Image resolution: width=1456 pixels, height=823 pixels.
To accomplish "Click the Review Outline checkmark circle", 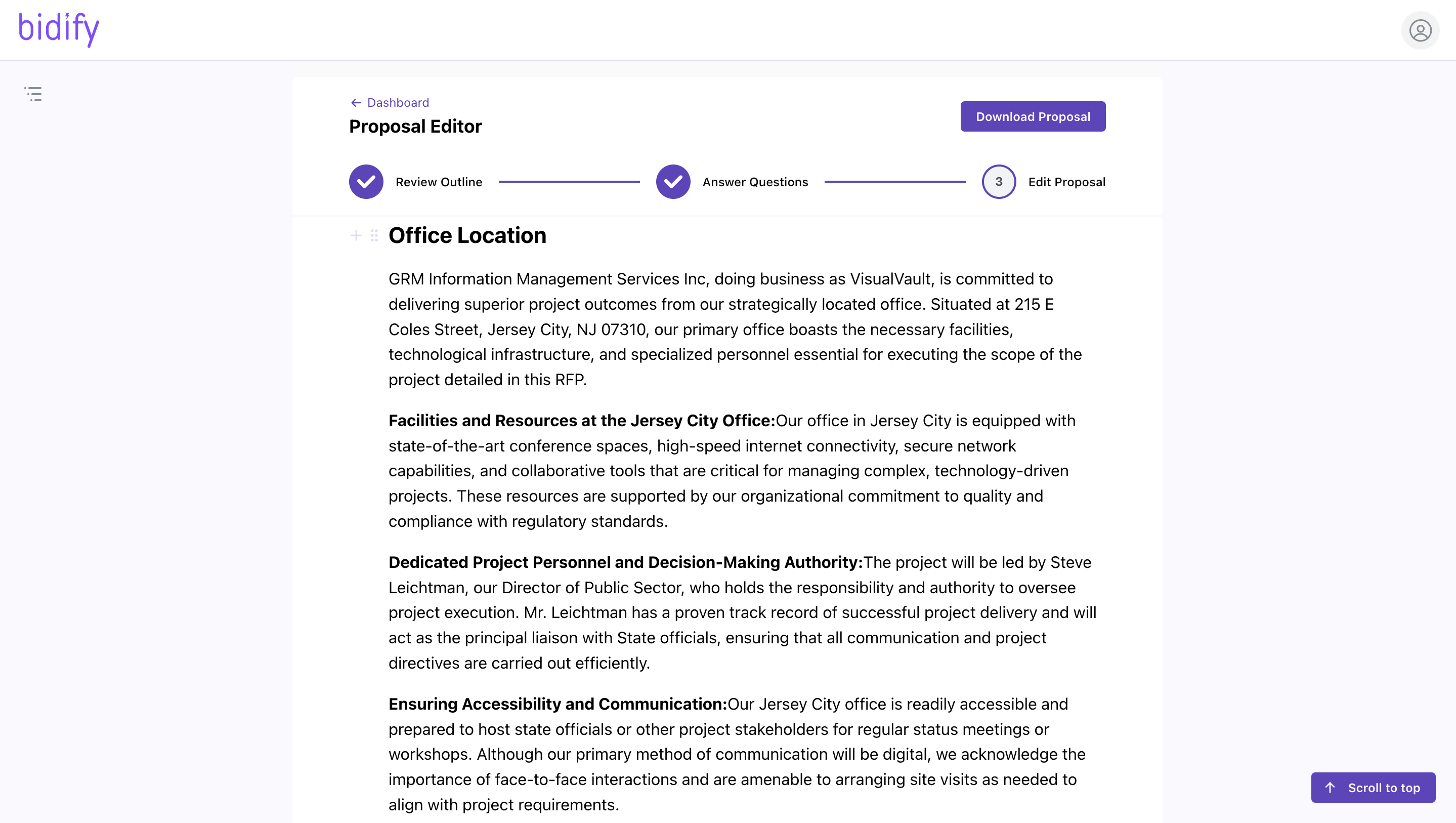I will 366,182.
